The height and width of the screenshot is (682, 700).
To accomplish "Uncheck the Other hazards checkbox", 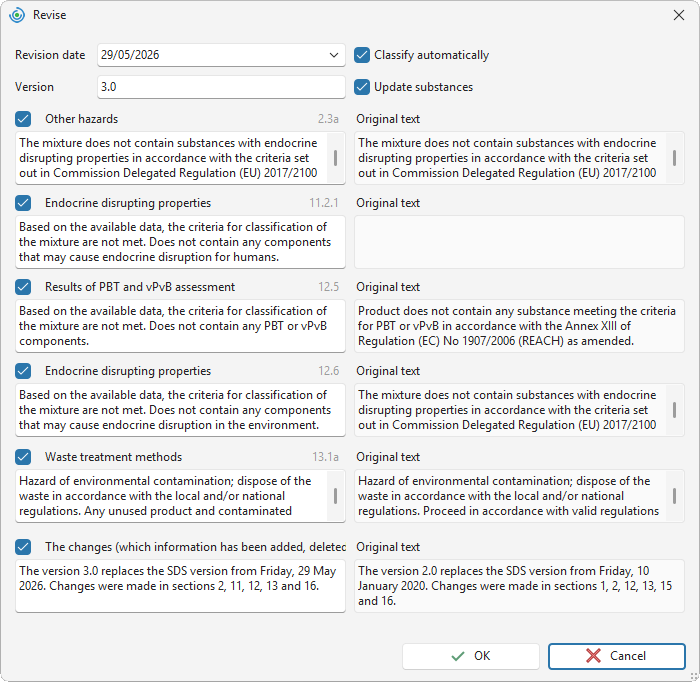I will click(x=23, y=119).
